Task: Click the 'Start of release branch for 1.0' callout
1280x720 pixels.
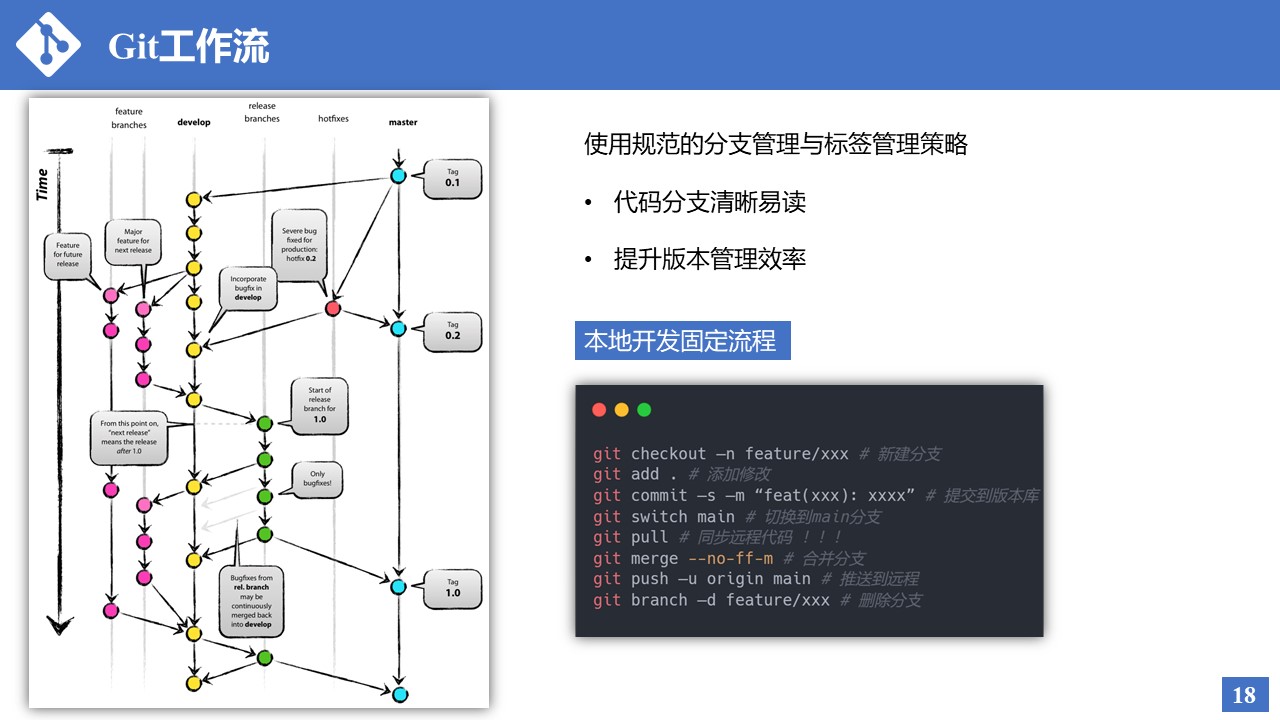Action: (x=320, y=405)
